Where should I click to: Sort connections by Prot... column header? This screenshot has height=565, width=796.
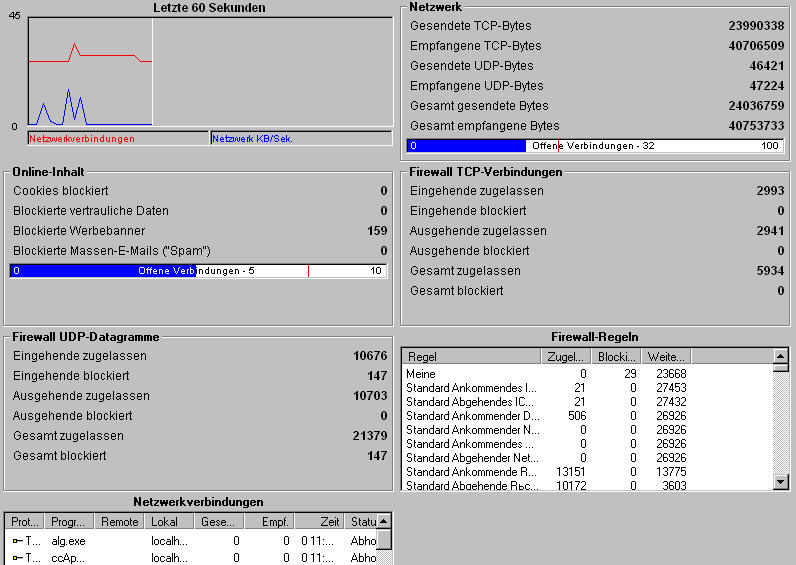pos(24,521)
